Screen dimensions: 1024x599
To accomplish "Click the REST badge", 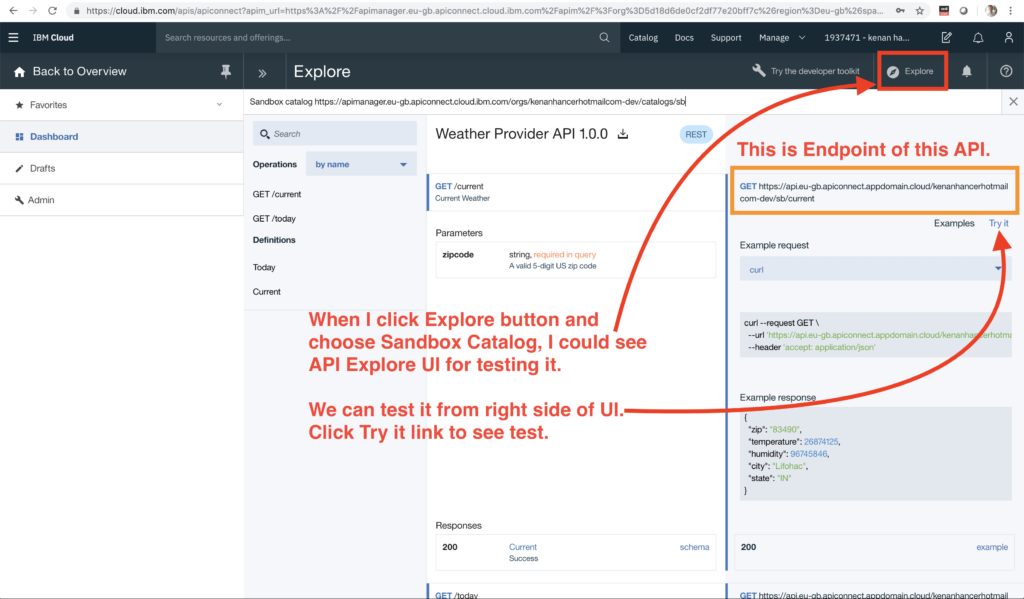I will [696, 135].
